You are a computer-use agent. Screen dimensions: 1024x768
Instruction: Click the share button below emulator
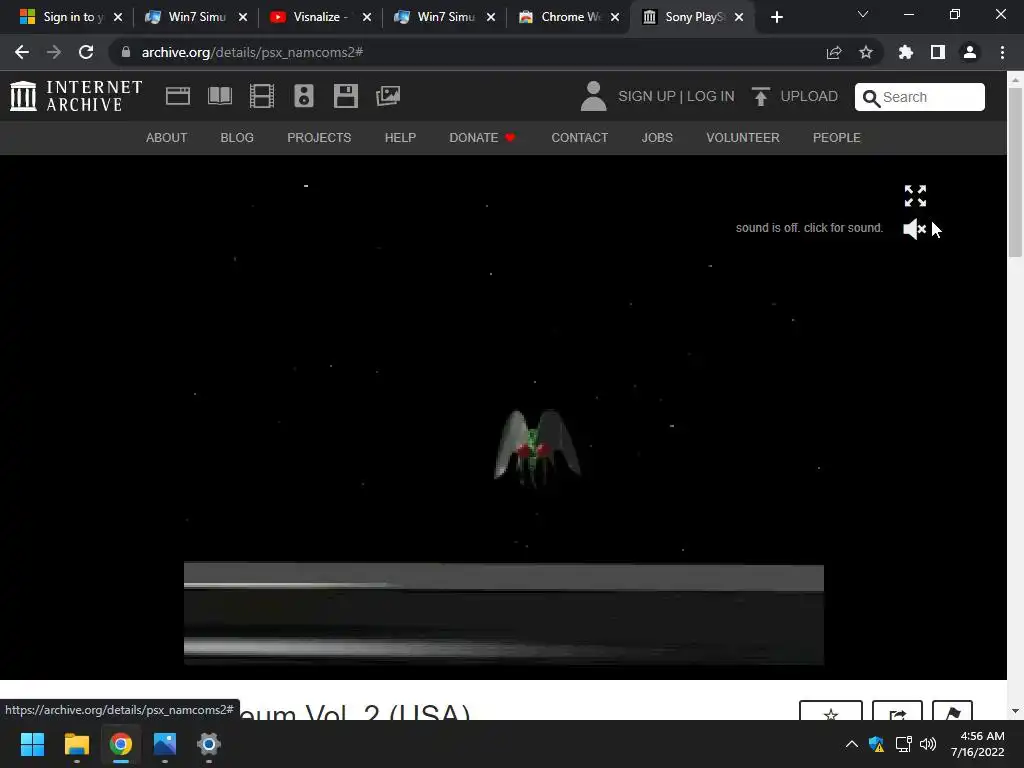click(897, 712)
